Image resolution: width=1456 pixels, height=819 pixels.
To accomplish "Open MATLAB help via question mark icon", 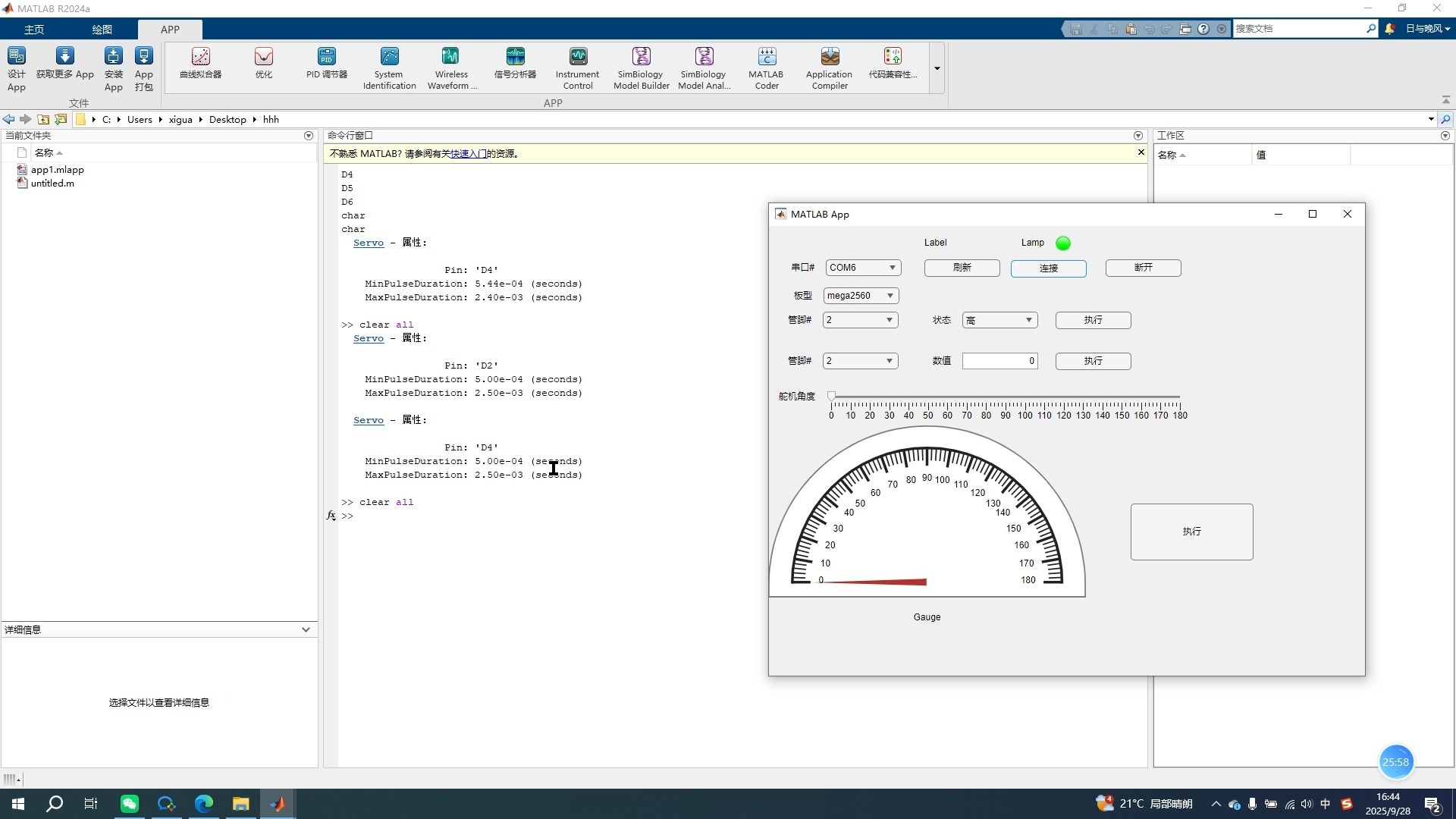I will tap(1205, 28).
